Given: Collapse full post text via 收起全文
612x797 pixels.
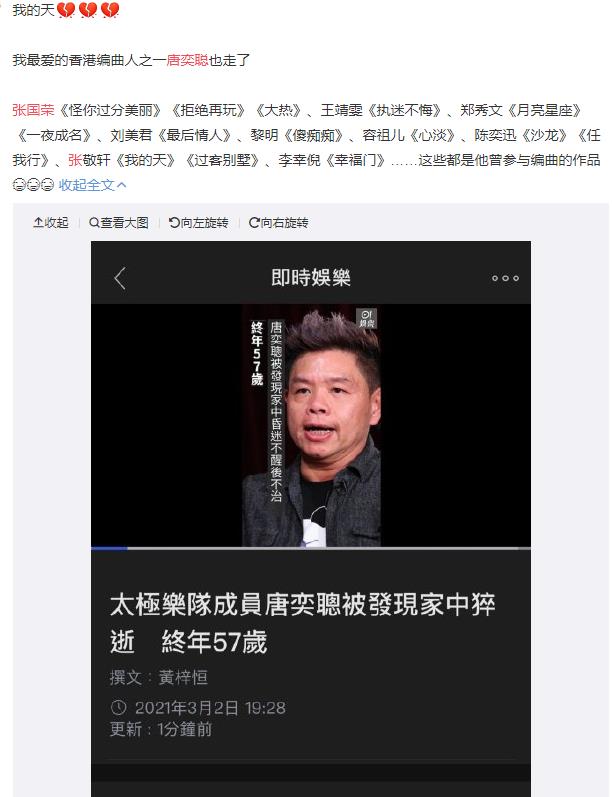Looking at the screenshot, I should coord(92,185).
